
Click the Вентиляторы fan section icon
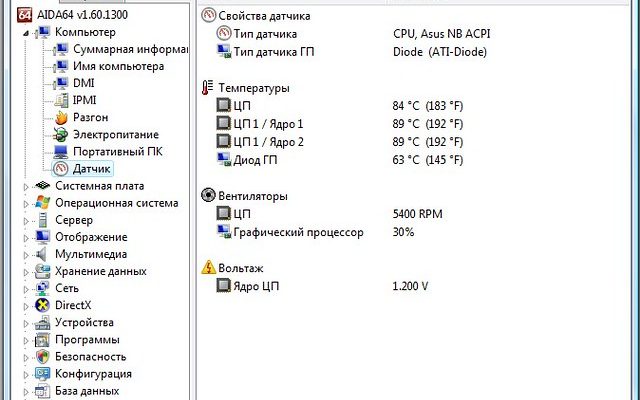[x=208, y=196]
